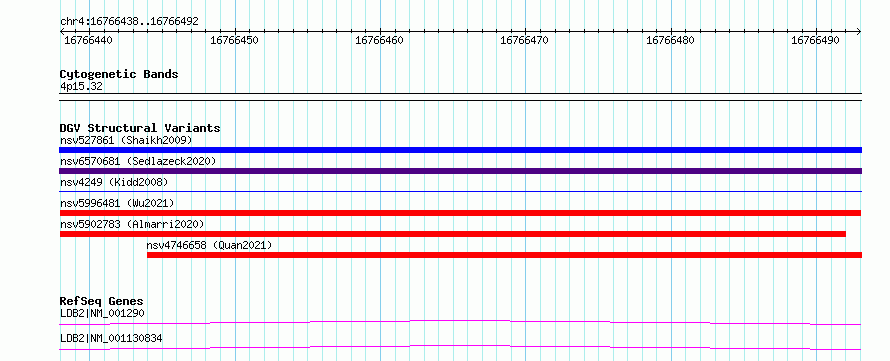Click ruler position 16766480
This screenshot has width=890, height=361.
670,40
